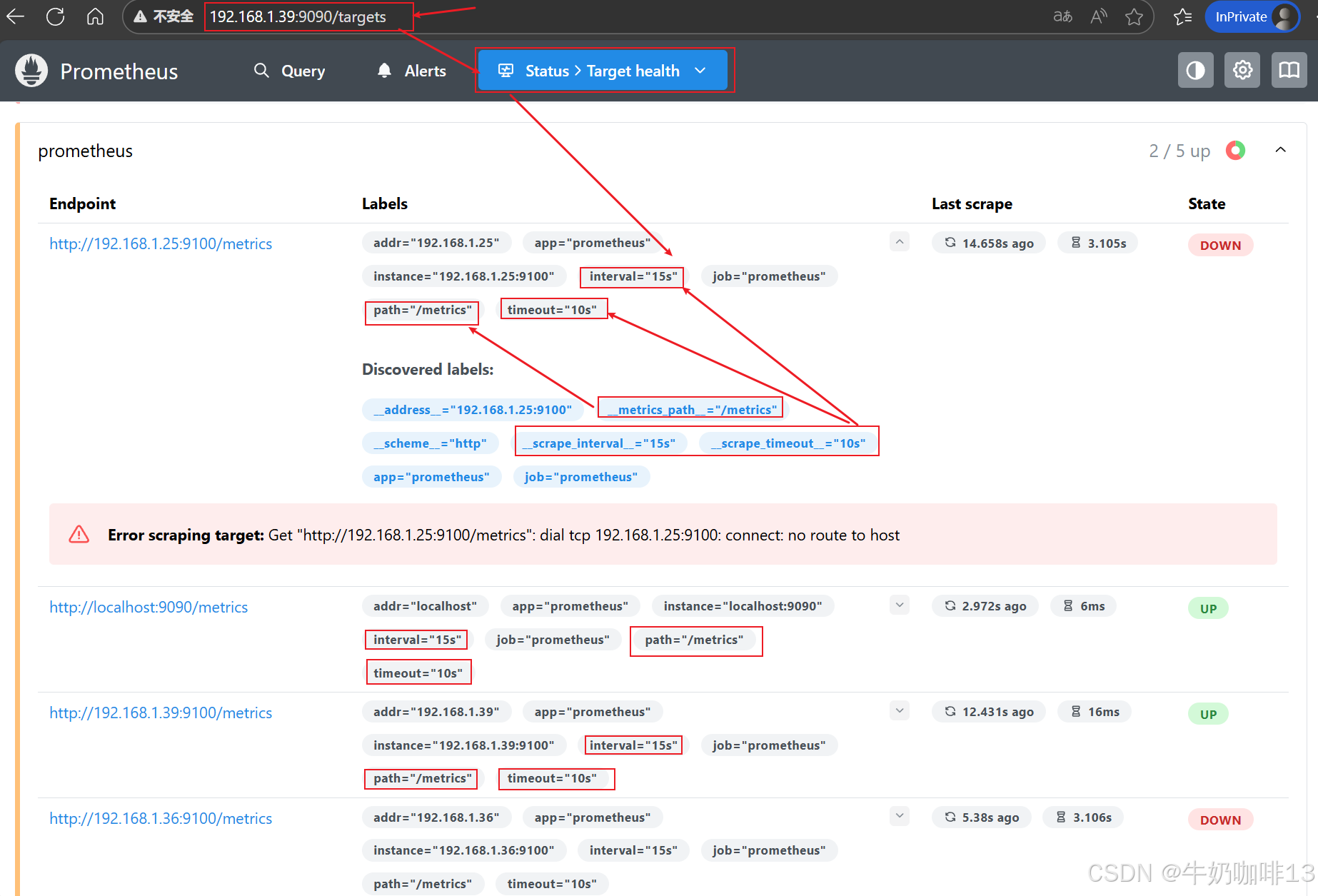Click the 12.431s ago last scrape badge
The height and width of the screenshot is (896, 1318).
tap(988, 712)
